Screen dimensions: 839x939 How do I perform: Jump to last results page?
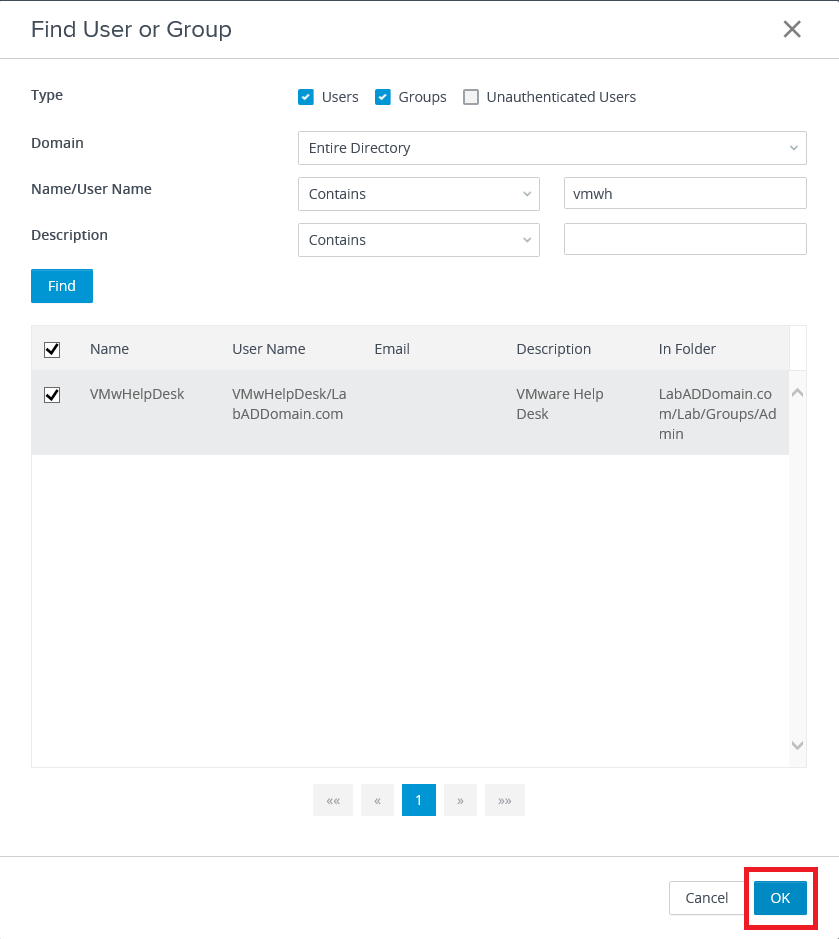[x=504, y=800]
